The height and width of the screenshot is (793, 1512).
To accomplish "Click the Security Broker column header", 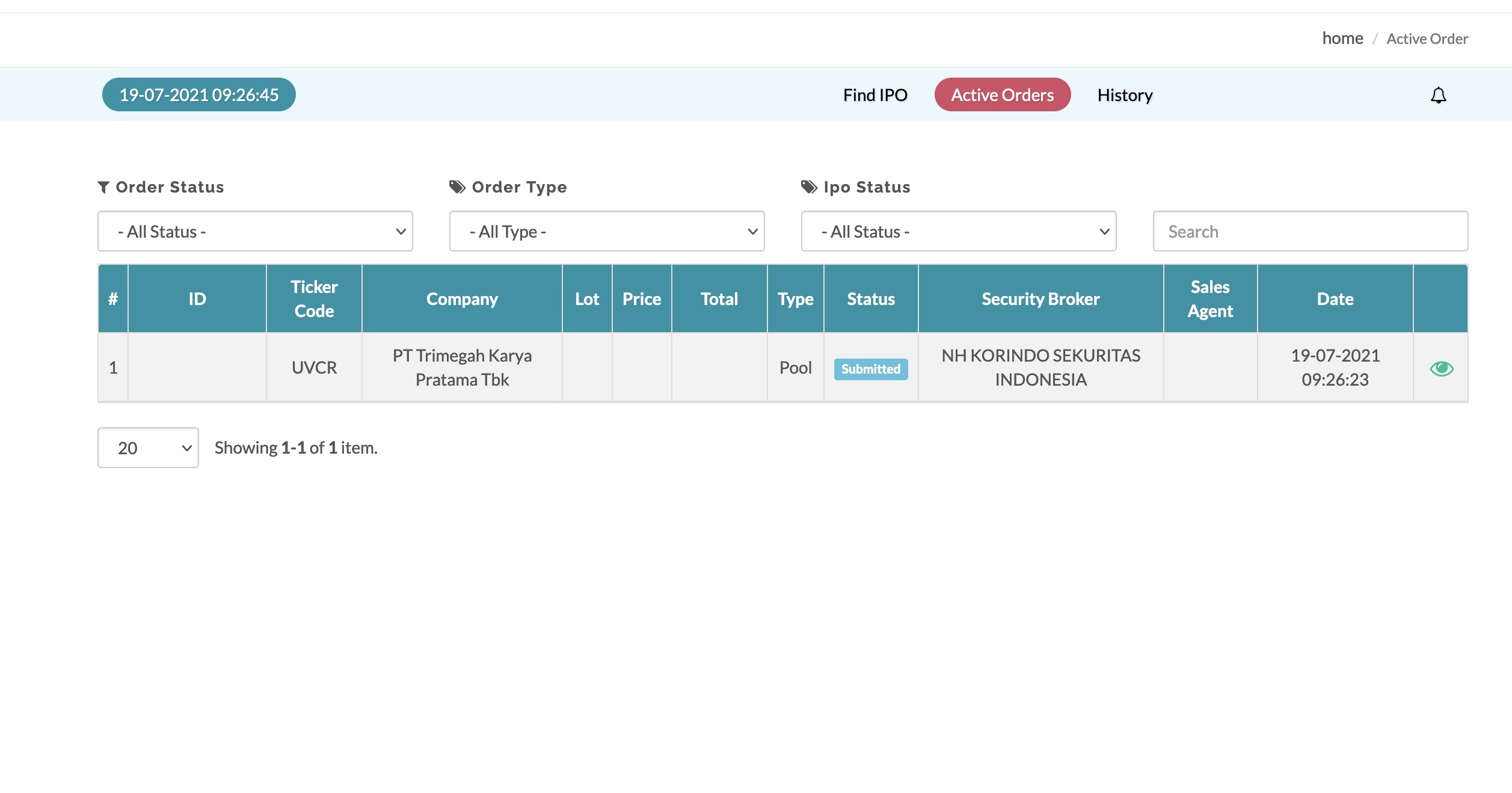I will (1040, 299).
